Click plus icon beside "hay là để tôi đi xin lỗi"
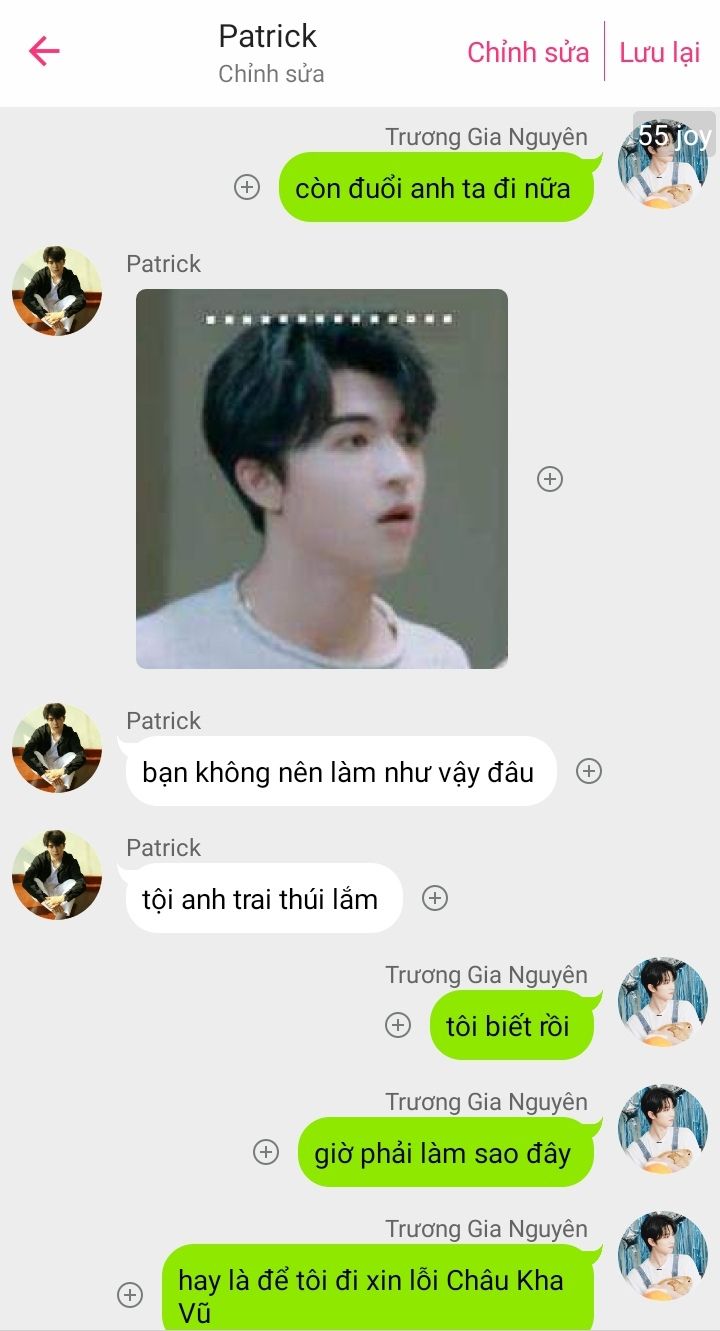The width and height of the screenshot is (720, 1331). (130, 1295)
